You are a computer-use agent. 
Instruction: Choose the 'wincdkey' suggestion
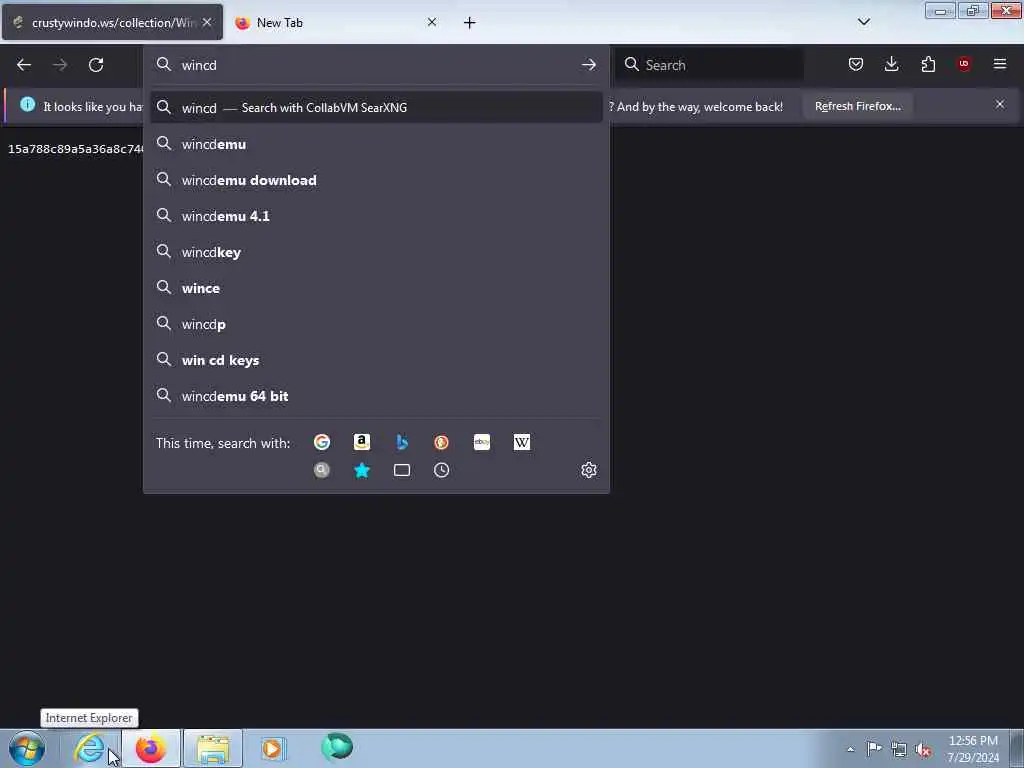click(x=376, y=252)
